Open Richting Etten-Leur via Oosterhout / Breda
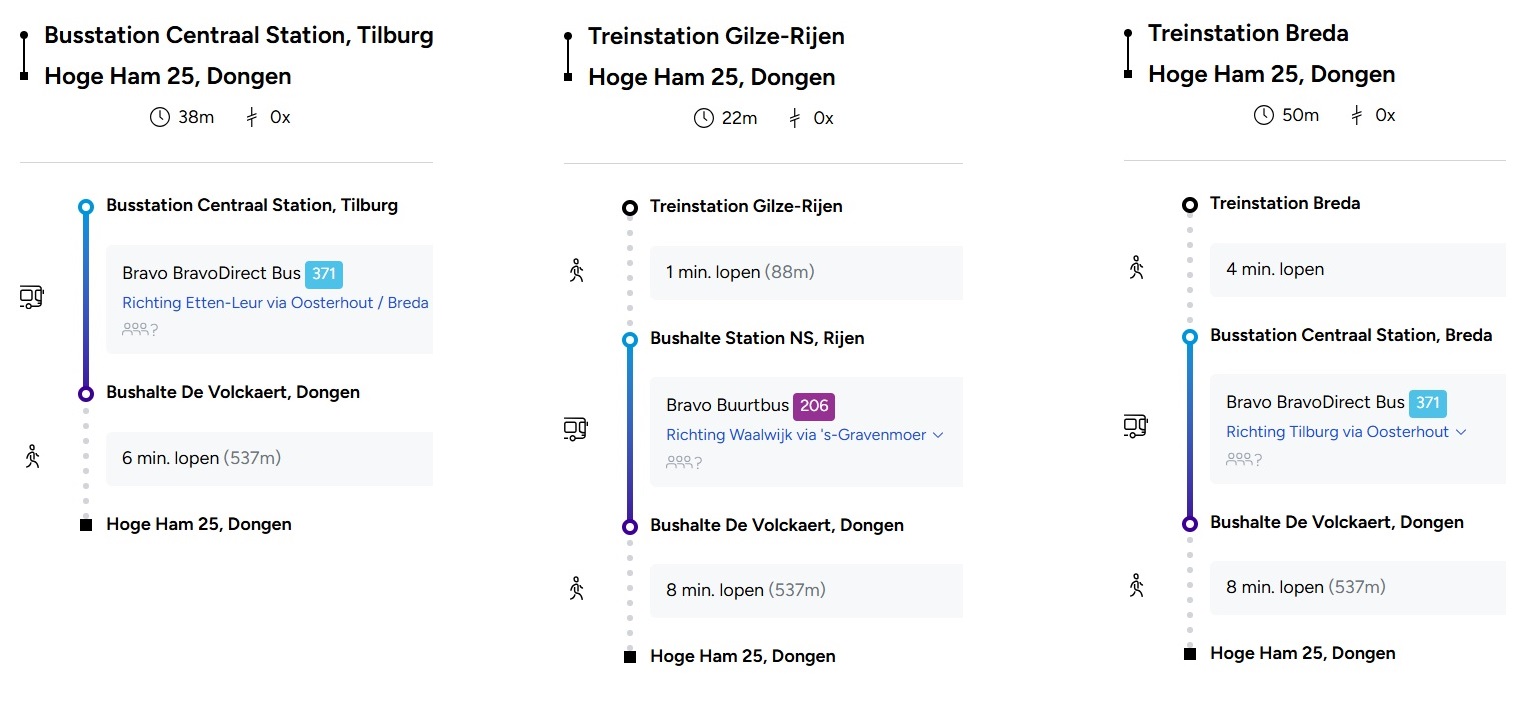This screenshot has height=710, width=1531. pyautogui.click(x=275, y=303)
